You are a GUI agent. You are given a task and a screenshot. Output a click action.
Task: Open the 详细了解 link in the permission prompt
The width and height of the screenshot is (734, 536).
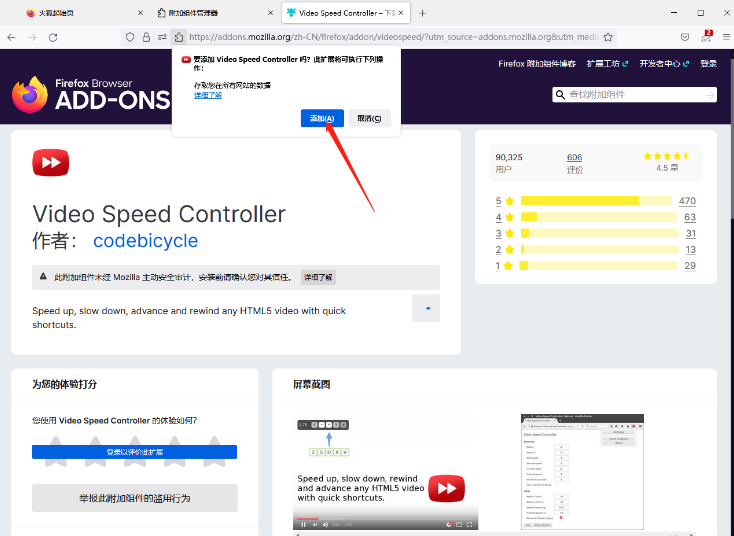tap(208, 95)
